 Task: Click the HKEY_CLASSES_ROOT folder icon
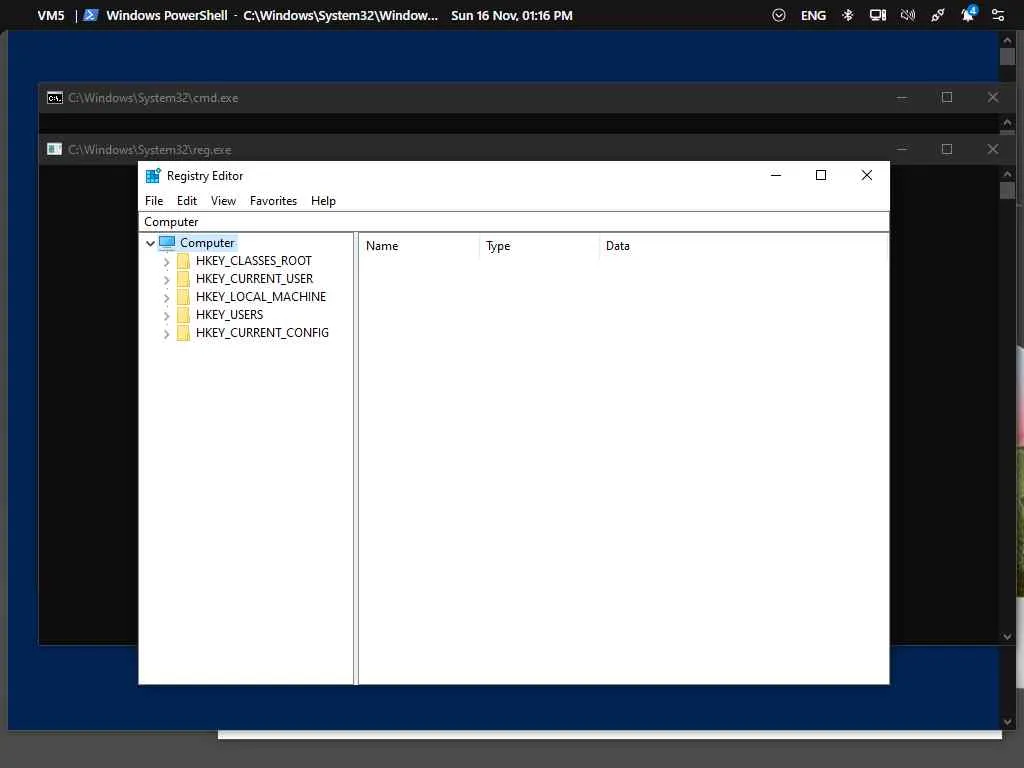(x=184, y=261)
